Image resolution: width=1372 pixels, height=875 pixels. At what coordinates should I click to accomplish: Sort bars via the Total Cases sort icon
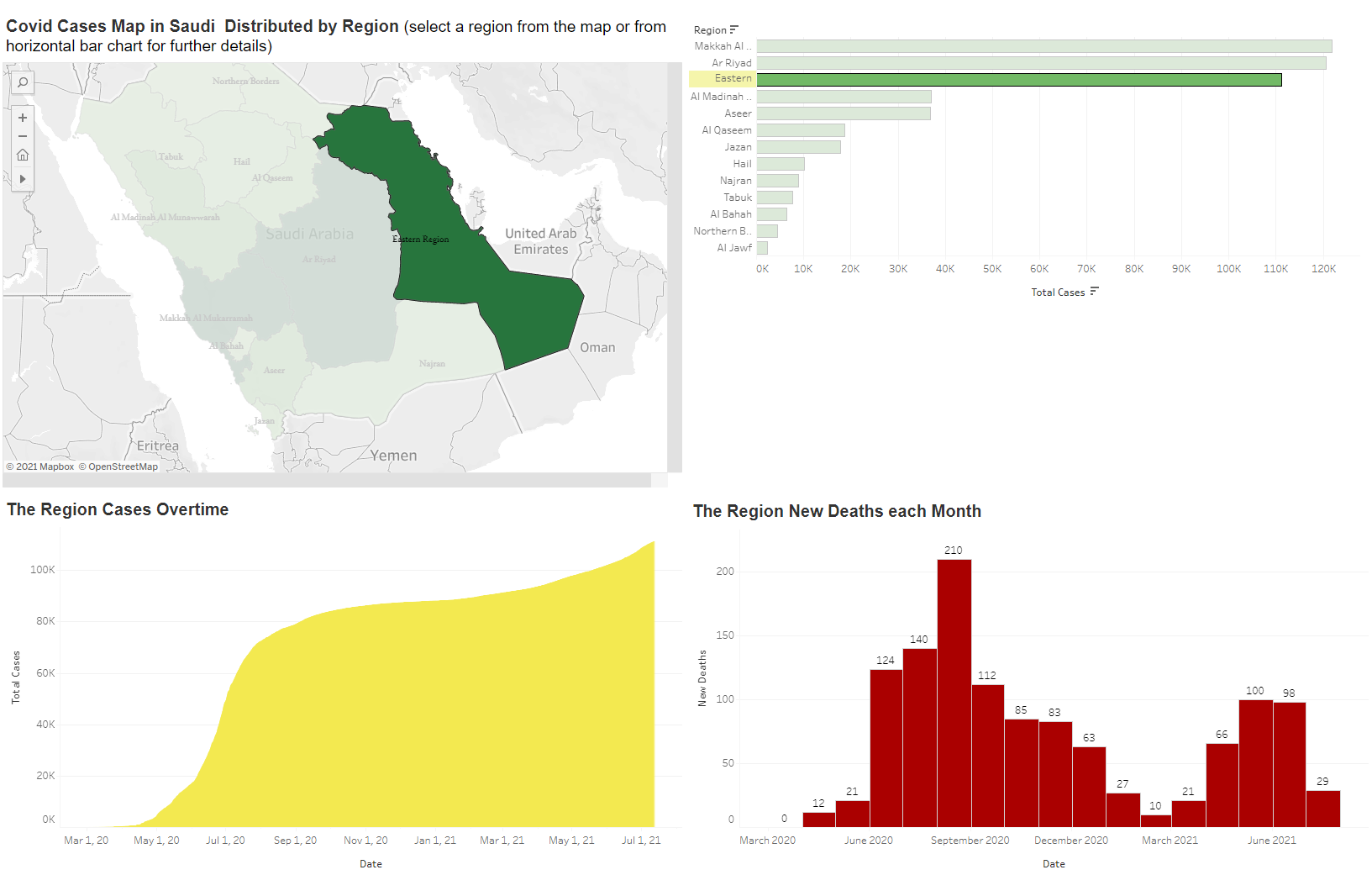[x=1093, y=291]
